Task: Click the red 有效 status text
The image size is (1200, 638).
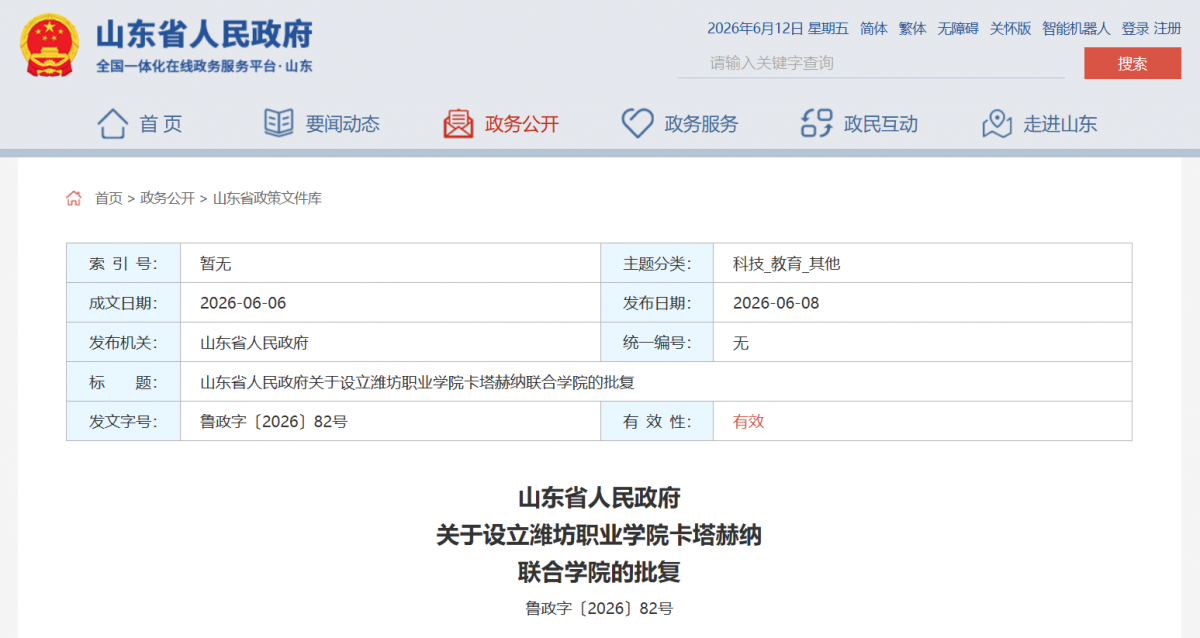Action: pyautogui.click(x=749, y=421)
